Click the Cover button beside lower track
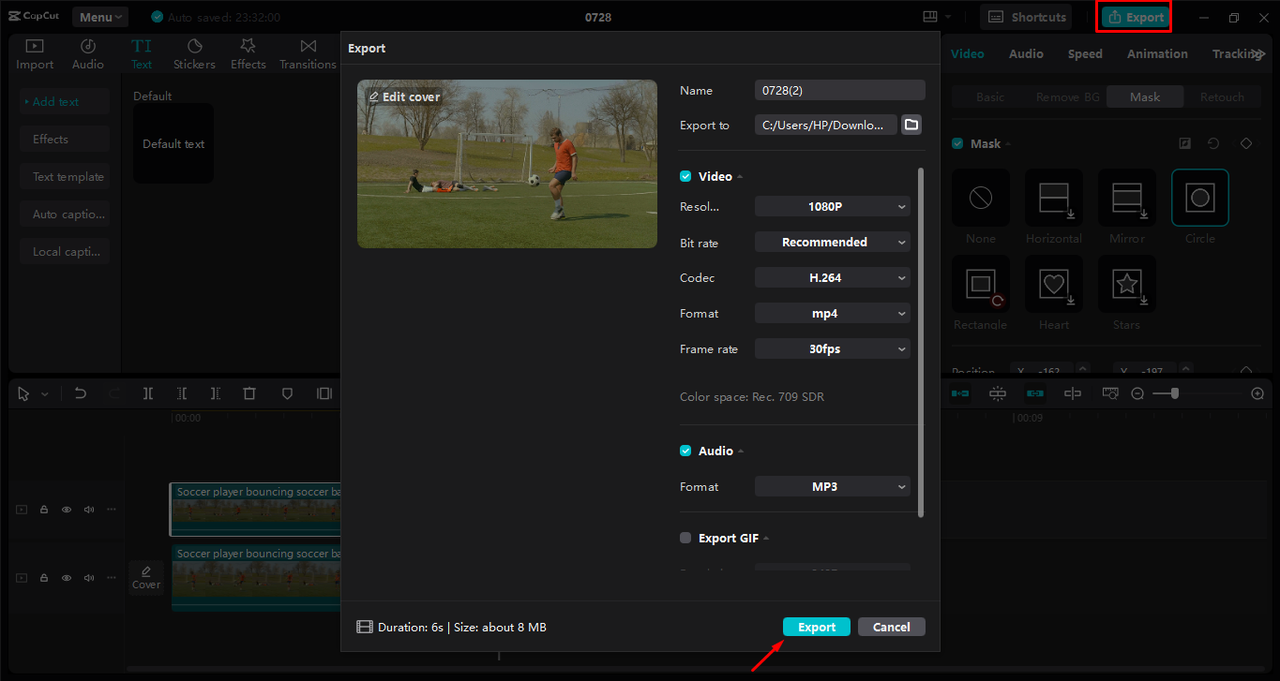1280x681 pixels. pyautogui.click(x=146, y=578)
